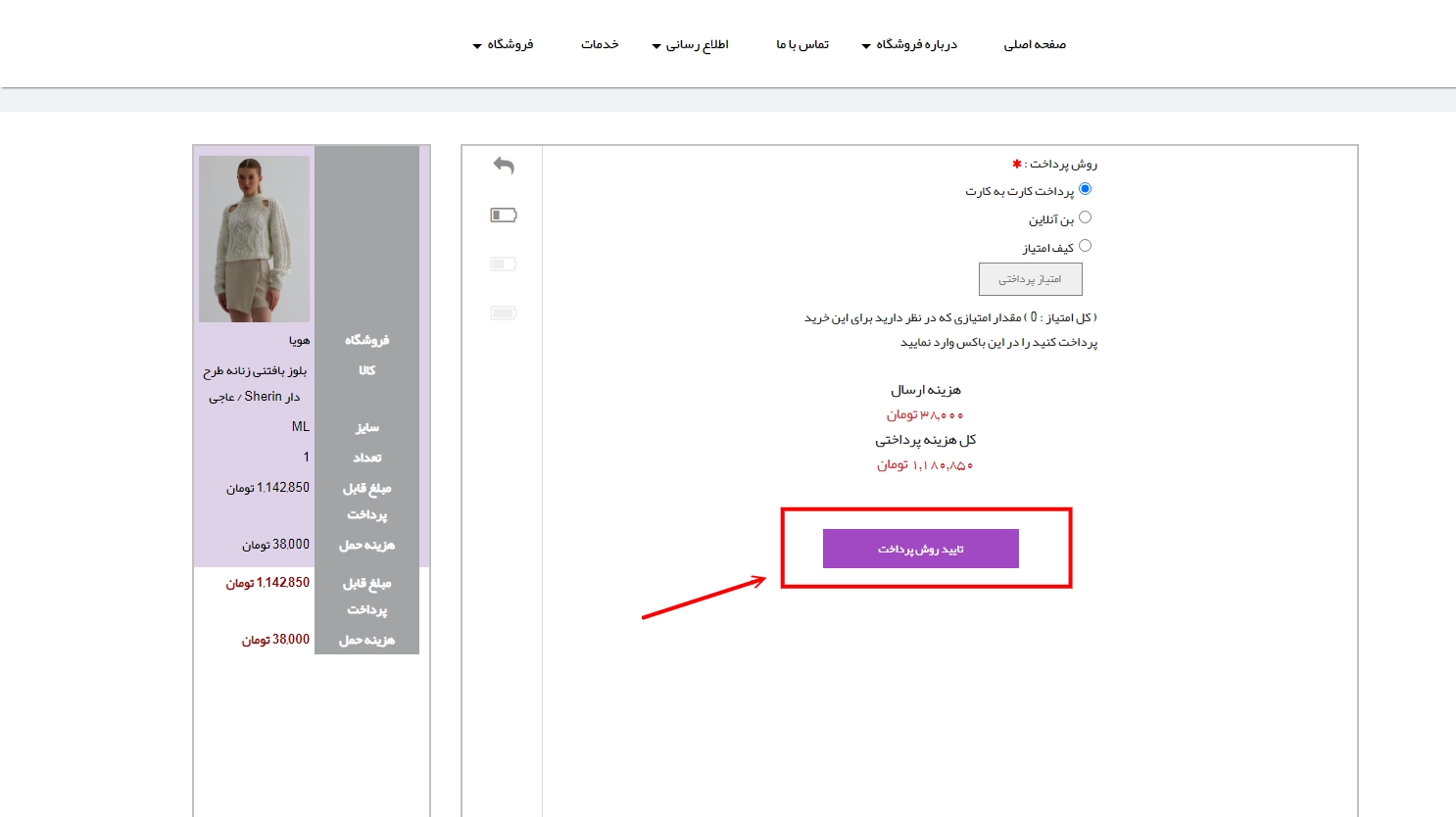
Task: Click the back arrow icon
Action: (504, 166)
